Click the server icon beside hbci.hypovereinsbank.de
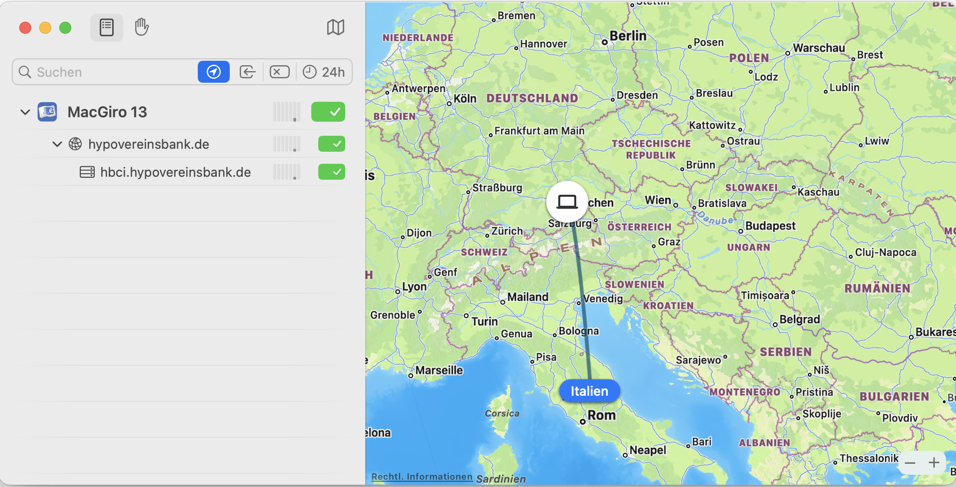This screenshot has width=956, height=487. tap(87, 172)
